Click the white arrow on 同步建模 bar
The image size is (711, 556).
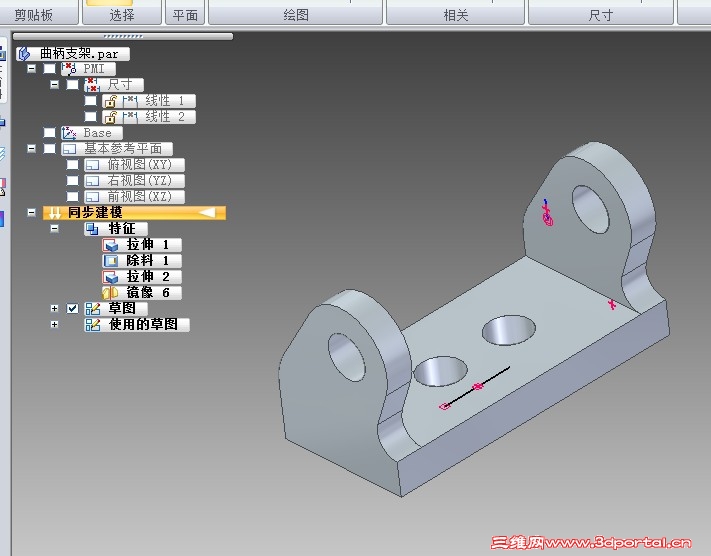207,212
